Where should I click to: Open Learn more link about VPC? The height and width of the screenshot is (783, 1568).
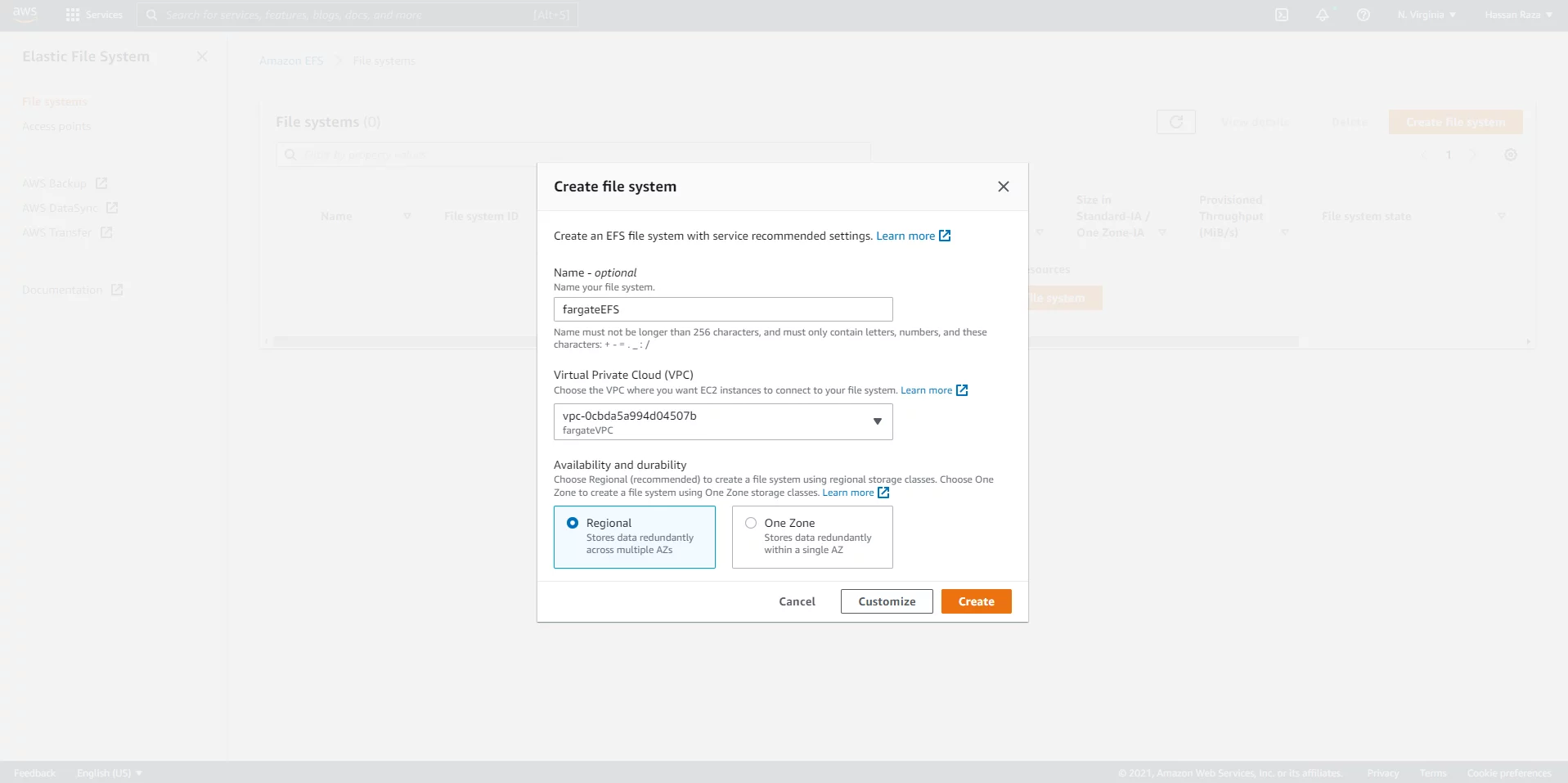click(x=934, y=390)
